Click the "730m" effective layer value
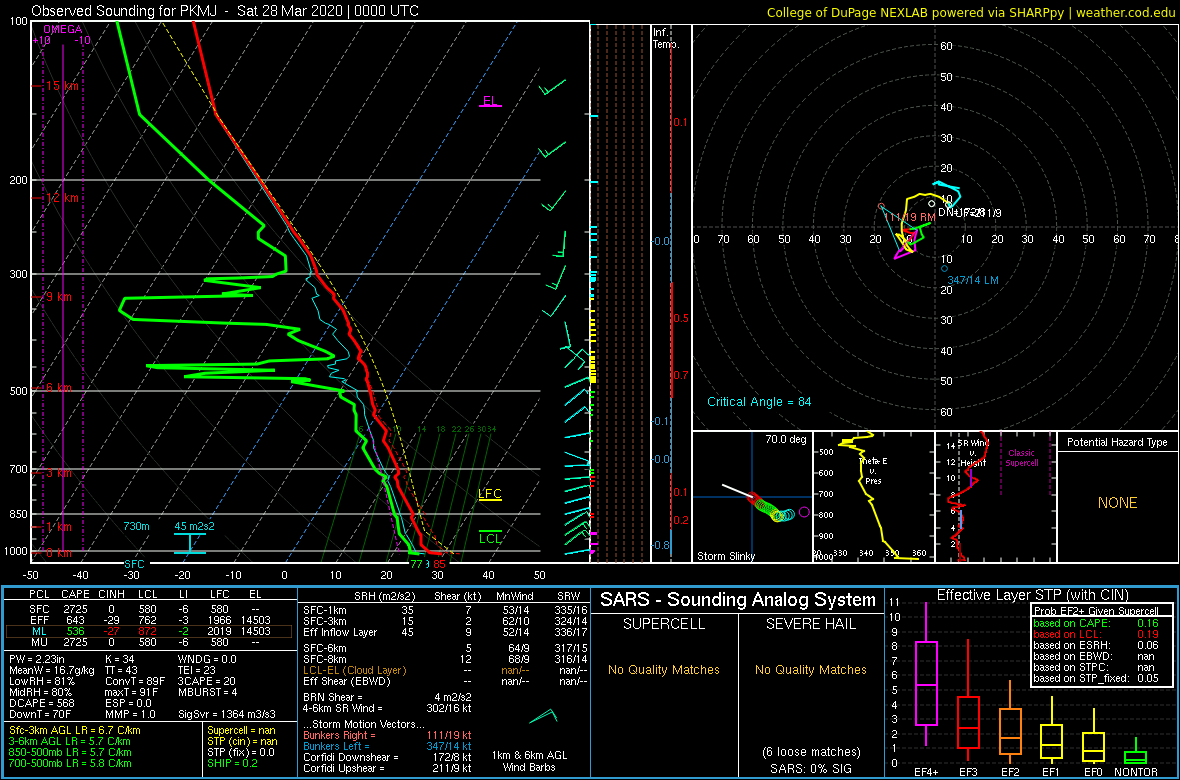Image resolution: width=1180 pixels, height=780 pixels. tap(138, 526)
